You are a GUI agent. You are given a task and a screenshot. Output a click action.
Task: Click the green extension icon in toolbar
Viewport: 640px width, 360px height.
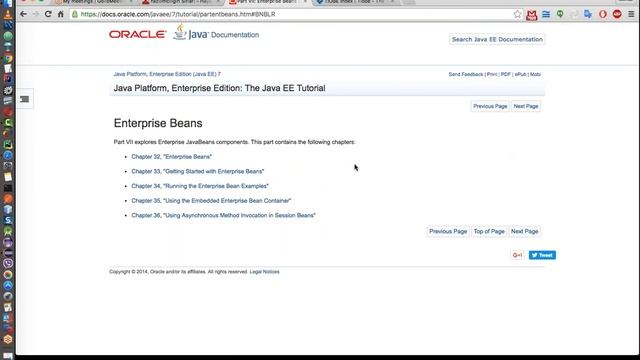[x=560, y=14]
